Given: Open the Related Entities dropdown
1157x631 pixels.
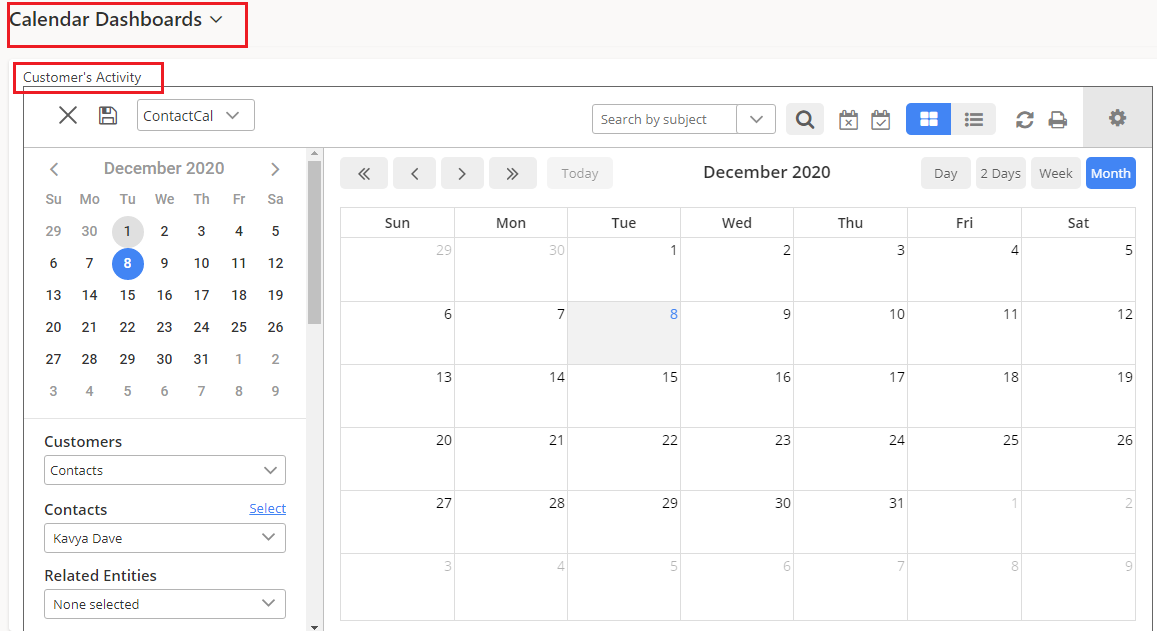Looking at the screenshot, I should 165,604.
